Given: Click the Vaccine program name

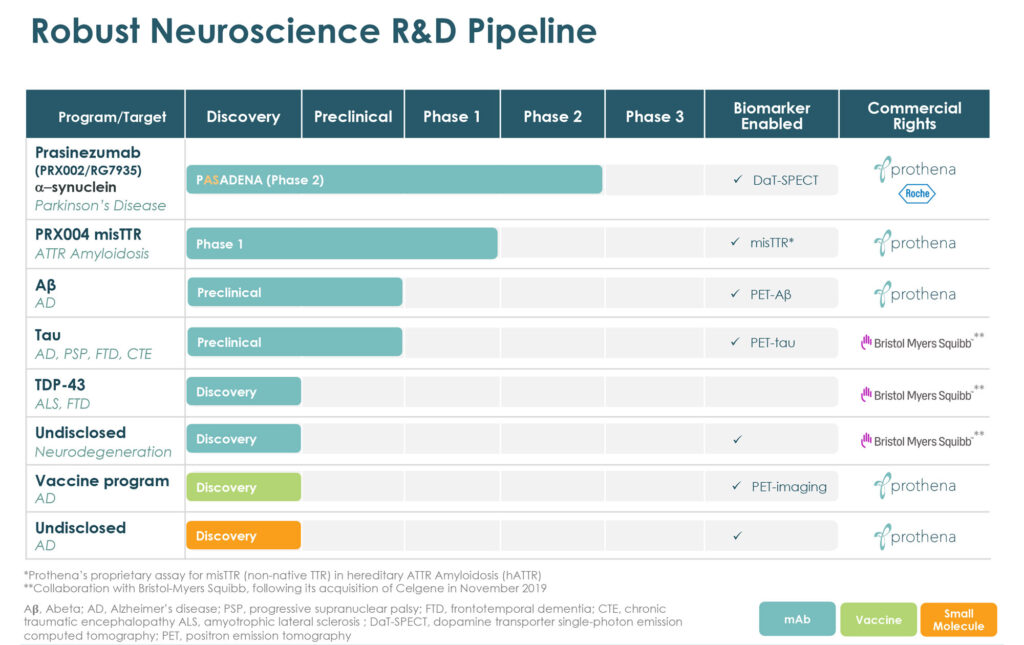Looking at the screenshot, I should [102, 481].
